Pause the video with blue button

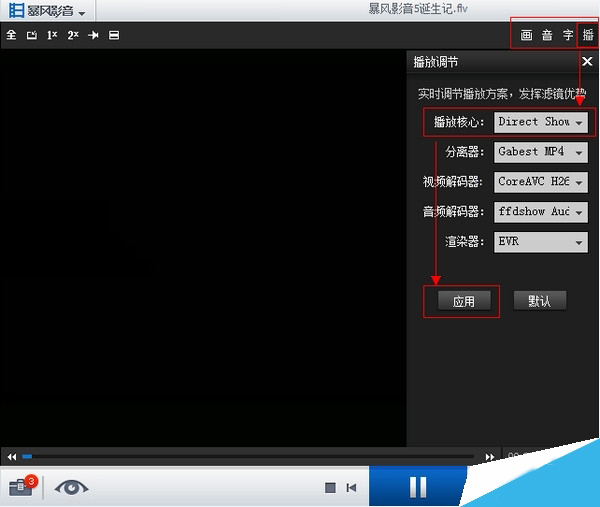coord(418,487)
